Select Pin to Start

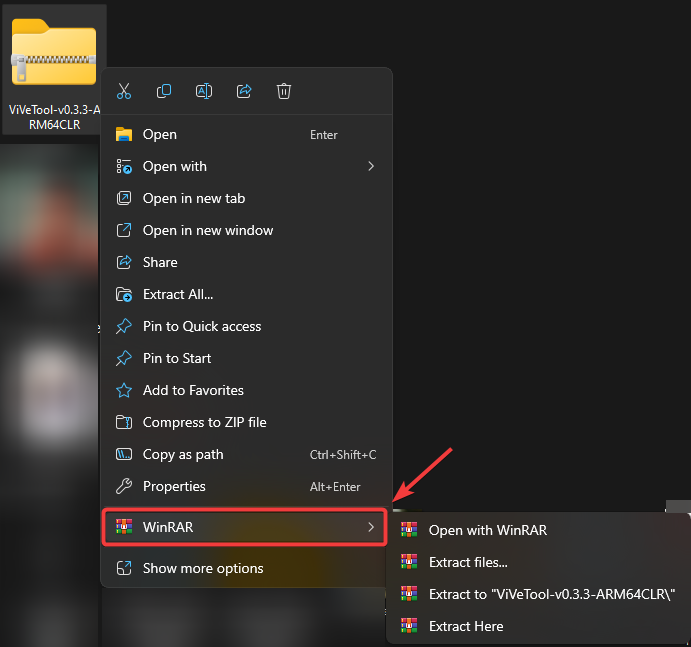(x=246, y=358)
